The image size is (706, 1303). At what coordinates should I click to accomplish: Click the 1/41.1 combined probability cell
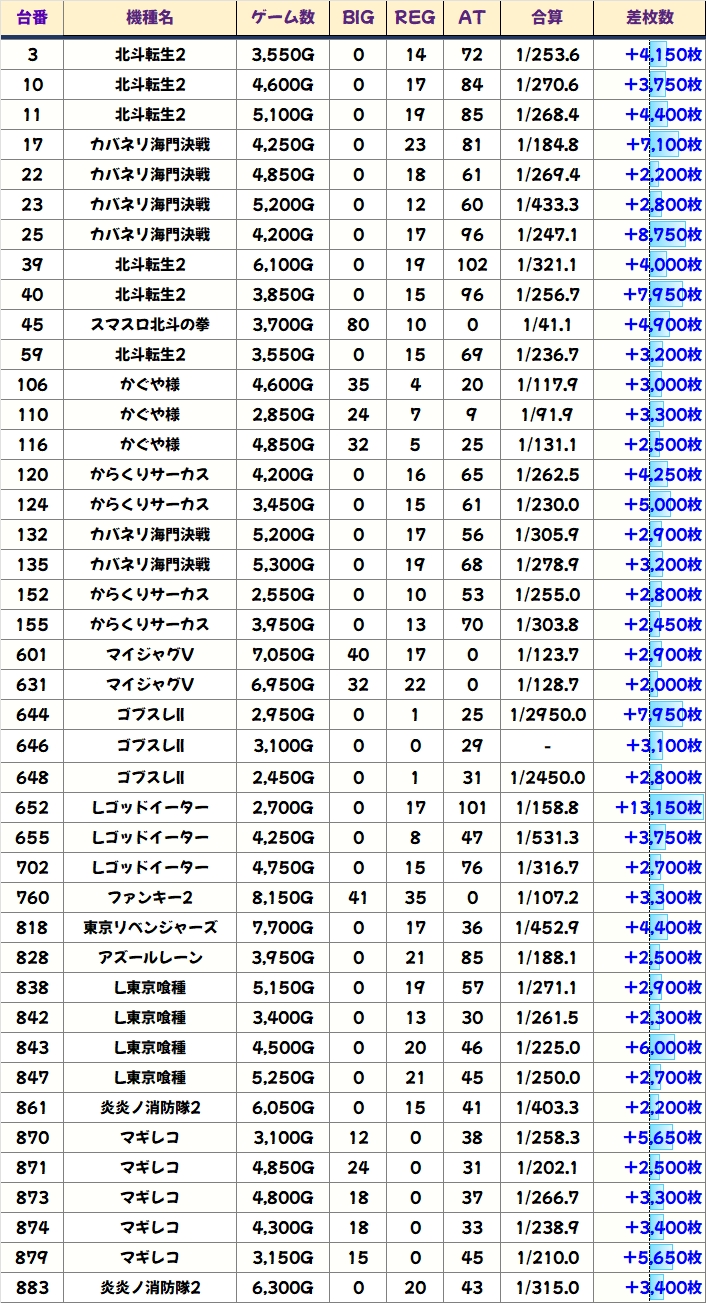(x=547, y=325)
